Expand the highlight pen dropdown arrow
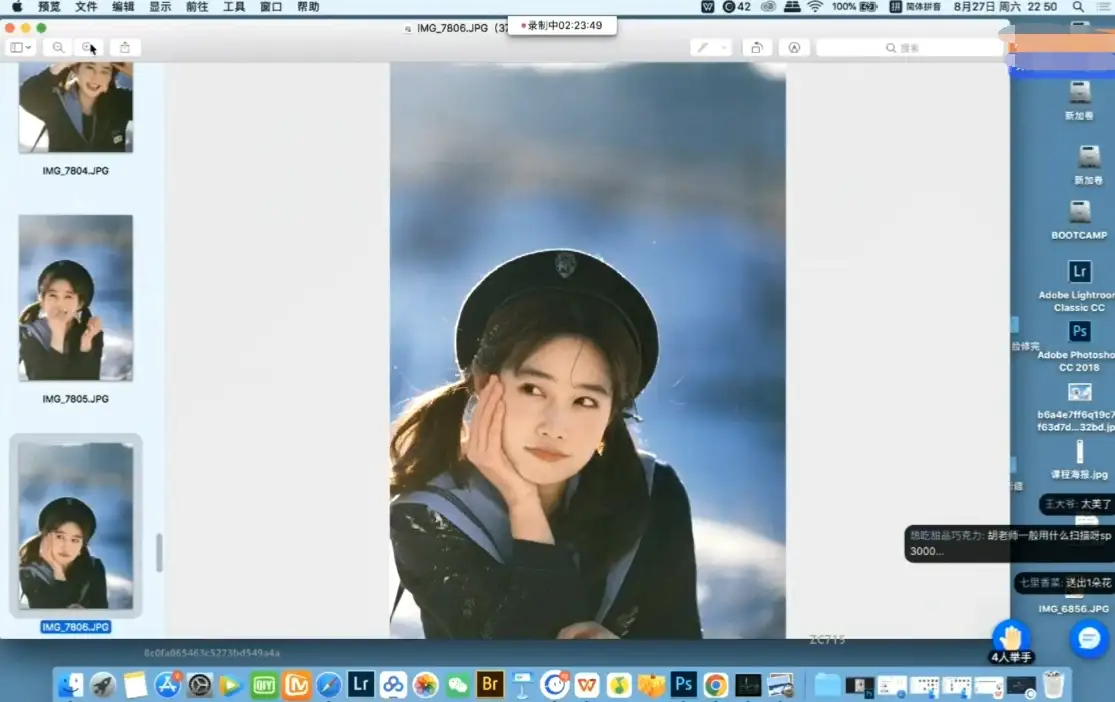This screenshot has width=1115, height=702. tap(725, 47)
